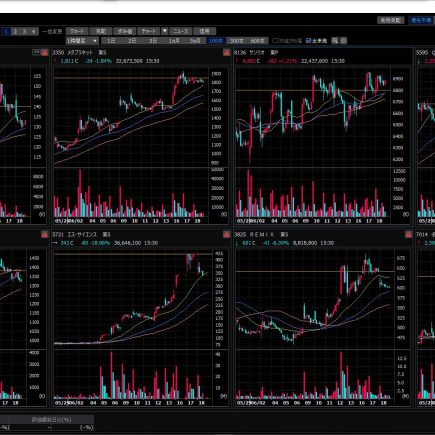Click the blue button at top right
Viewport: 435px width, 435px height.
421,20
